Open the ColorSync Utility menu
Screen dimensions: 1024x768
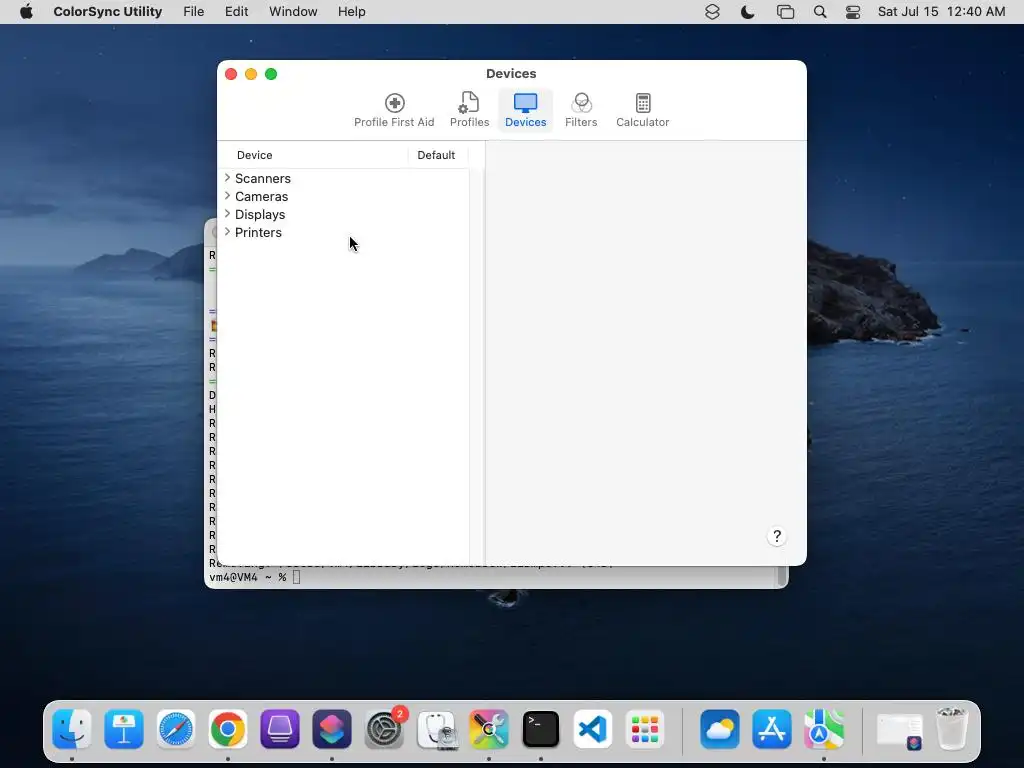tap(108, 12)
